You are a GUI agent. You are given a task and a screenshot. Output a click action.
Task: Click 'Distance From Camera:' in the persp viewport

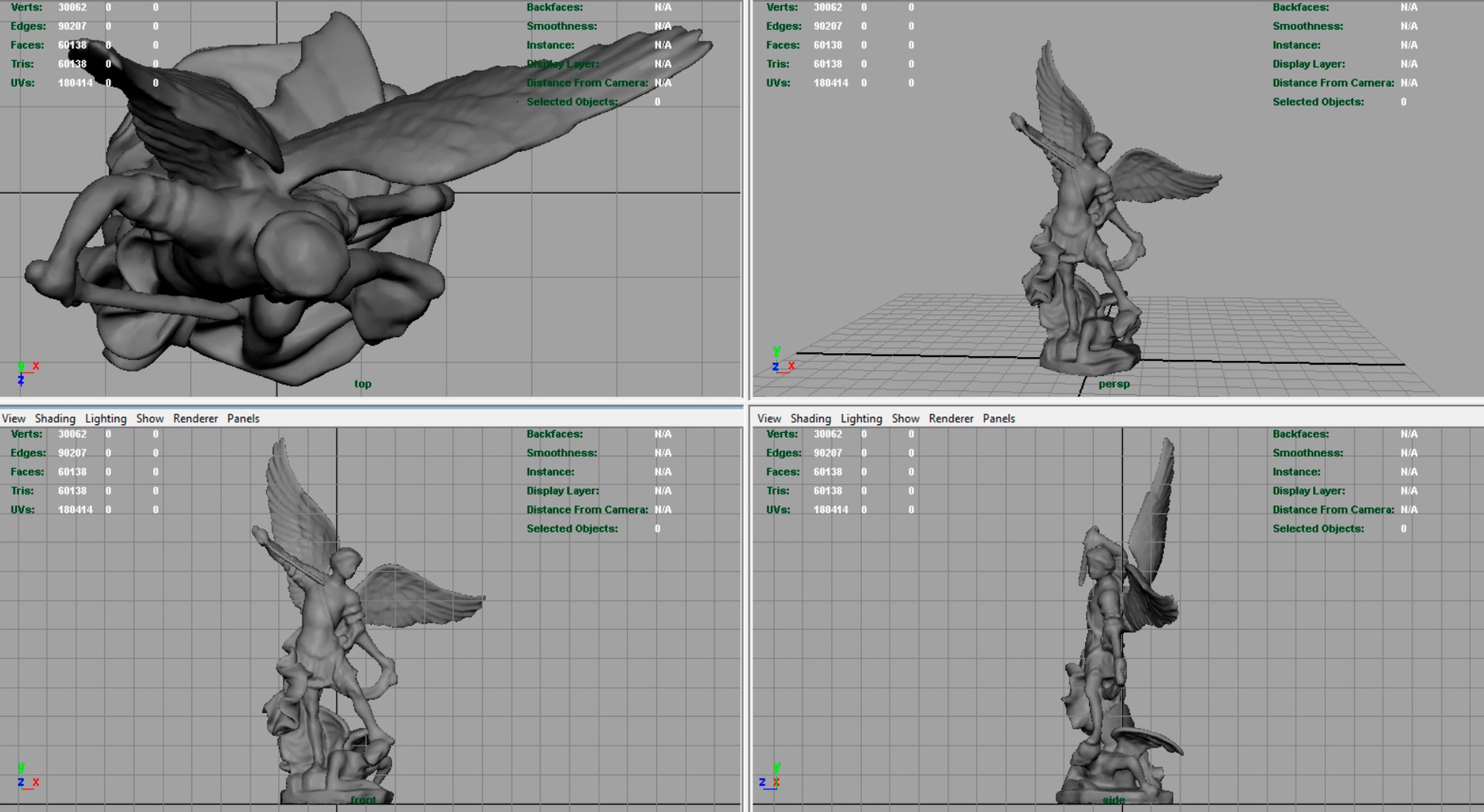(1333, 83)
